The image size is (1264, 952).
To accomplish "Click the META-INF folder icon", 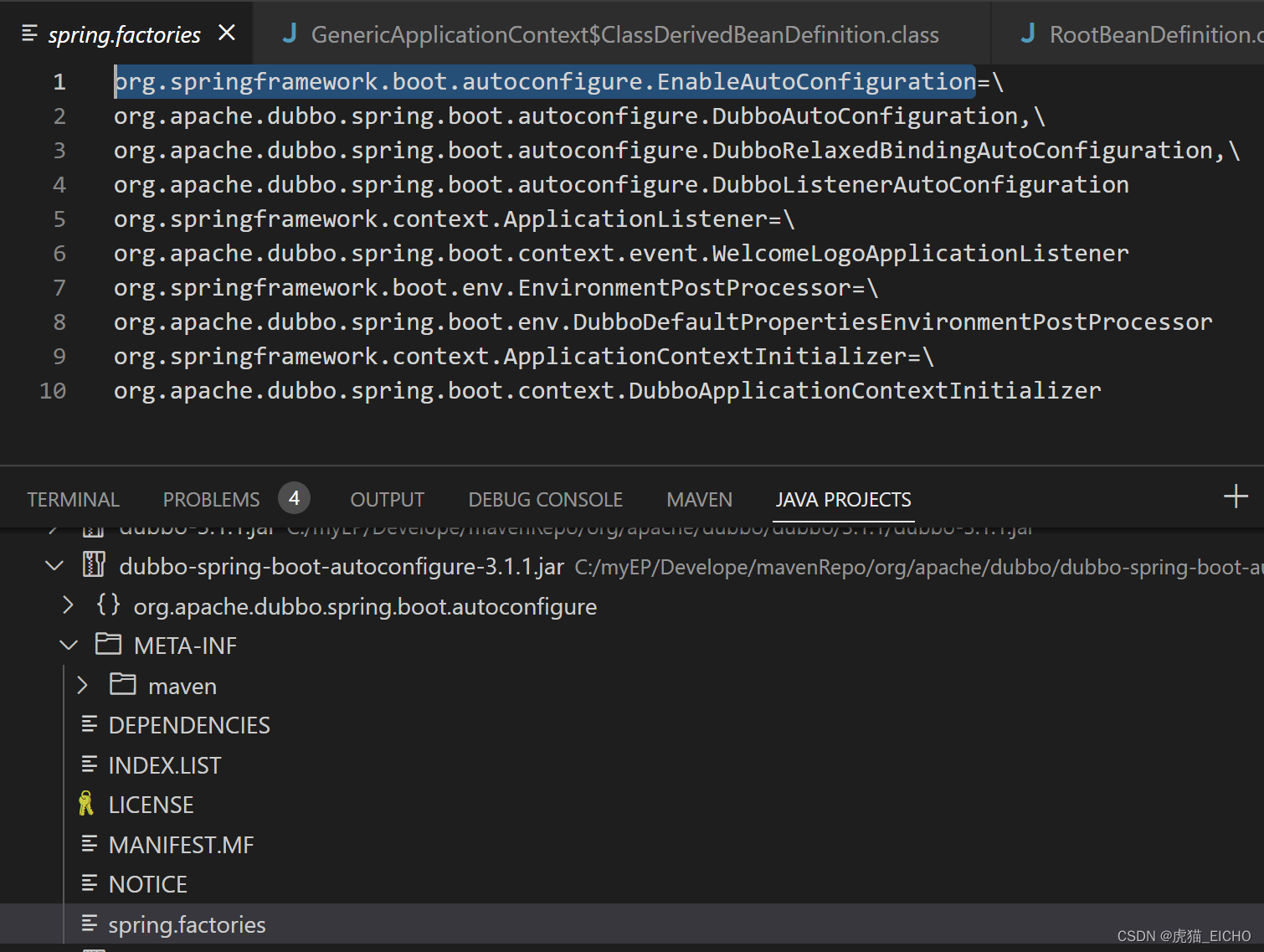I will point(108,644).
